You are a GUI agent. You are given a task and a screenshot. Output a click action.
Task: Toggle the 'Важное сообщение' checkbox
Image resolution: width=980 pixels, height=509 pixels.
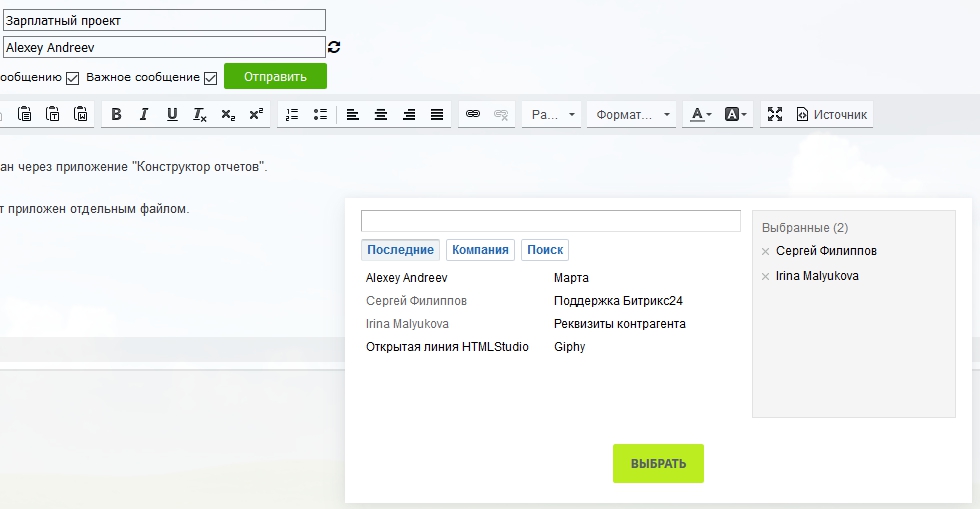pos(211,78)
